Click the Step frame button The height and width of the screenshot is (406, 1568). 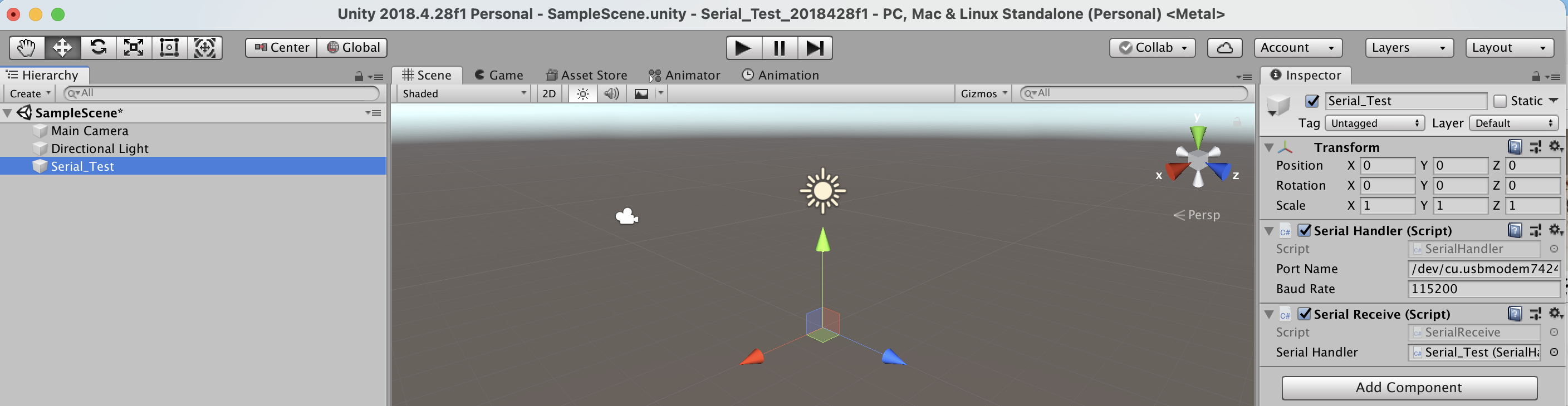click(815, 48)
